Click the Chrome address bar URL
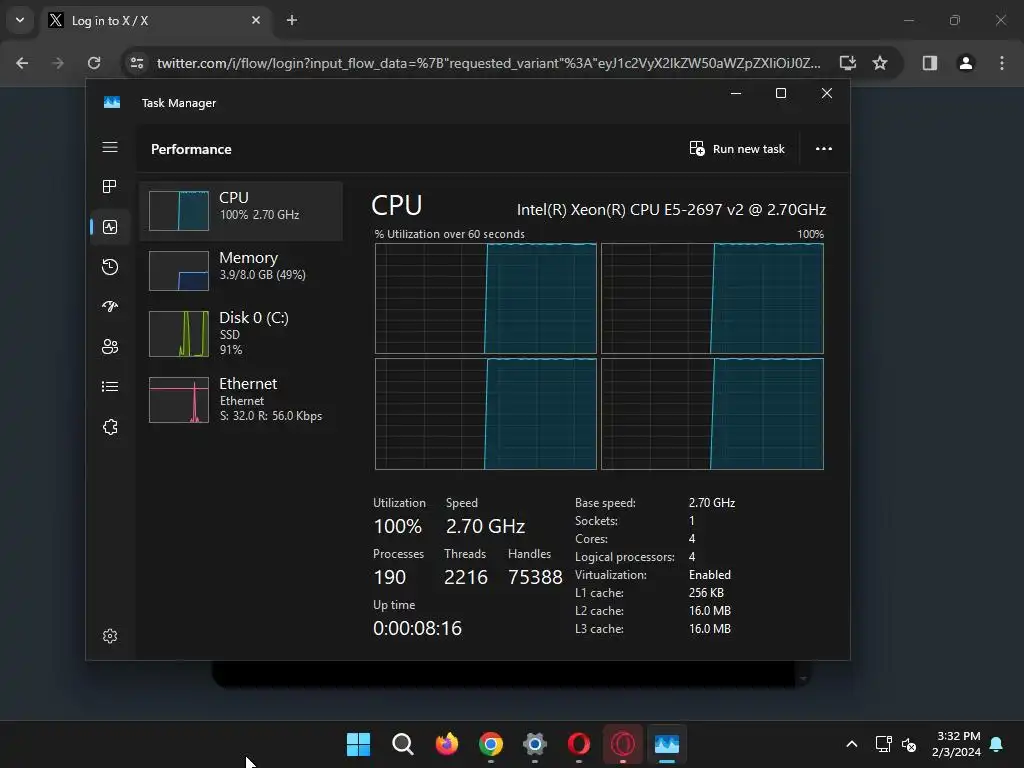Image resolution: width=1024 pixels, height=768 pixels. 488,63
